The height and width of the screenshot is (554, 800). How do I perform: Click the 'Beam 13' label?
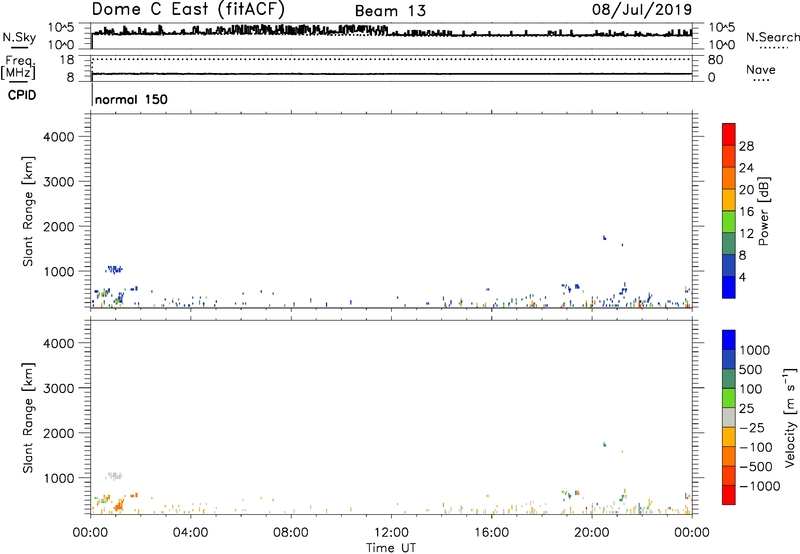coord(390,11)
